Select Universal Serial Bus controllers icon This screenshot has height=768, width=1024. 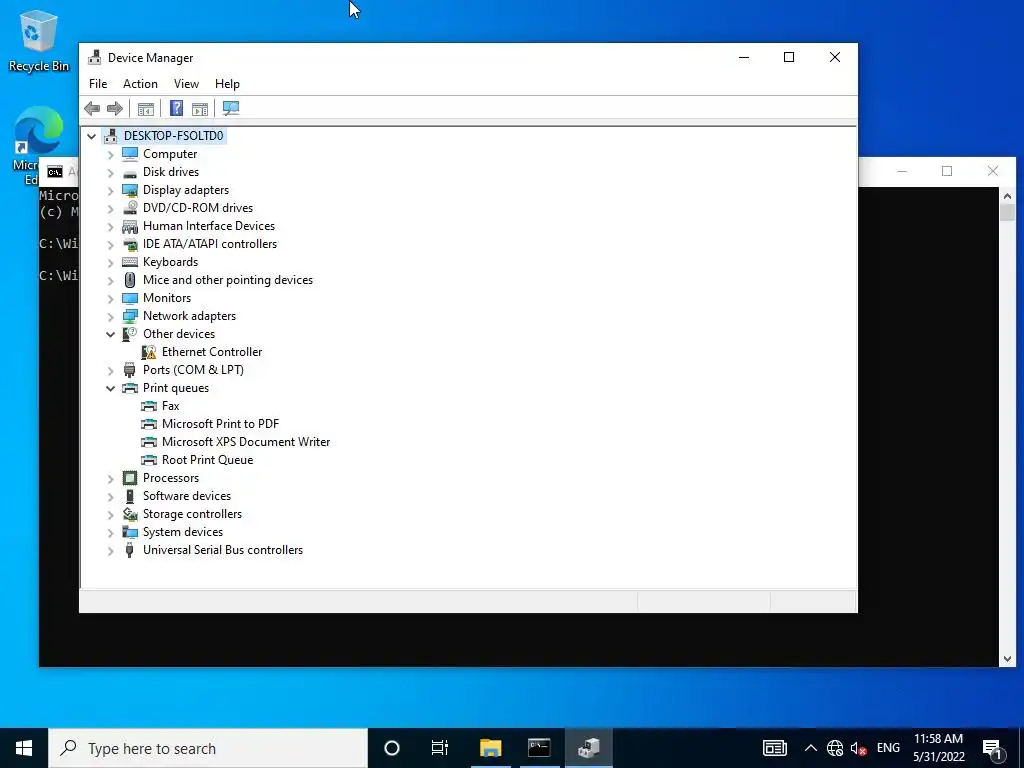(x=129, y=550)
